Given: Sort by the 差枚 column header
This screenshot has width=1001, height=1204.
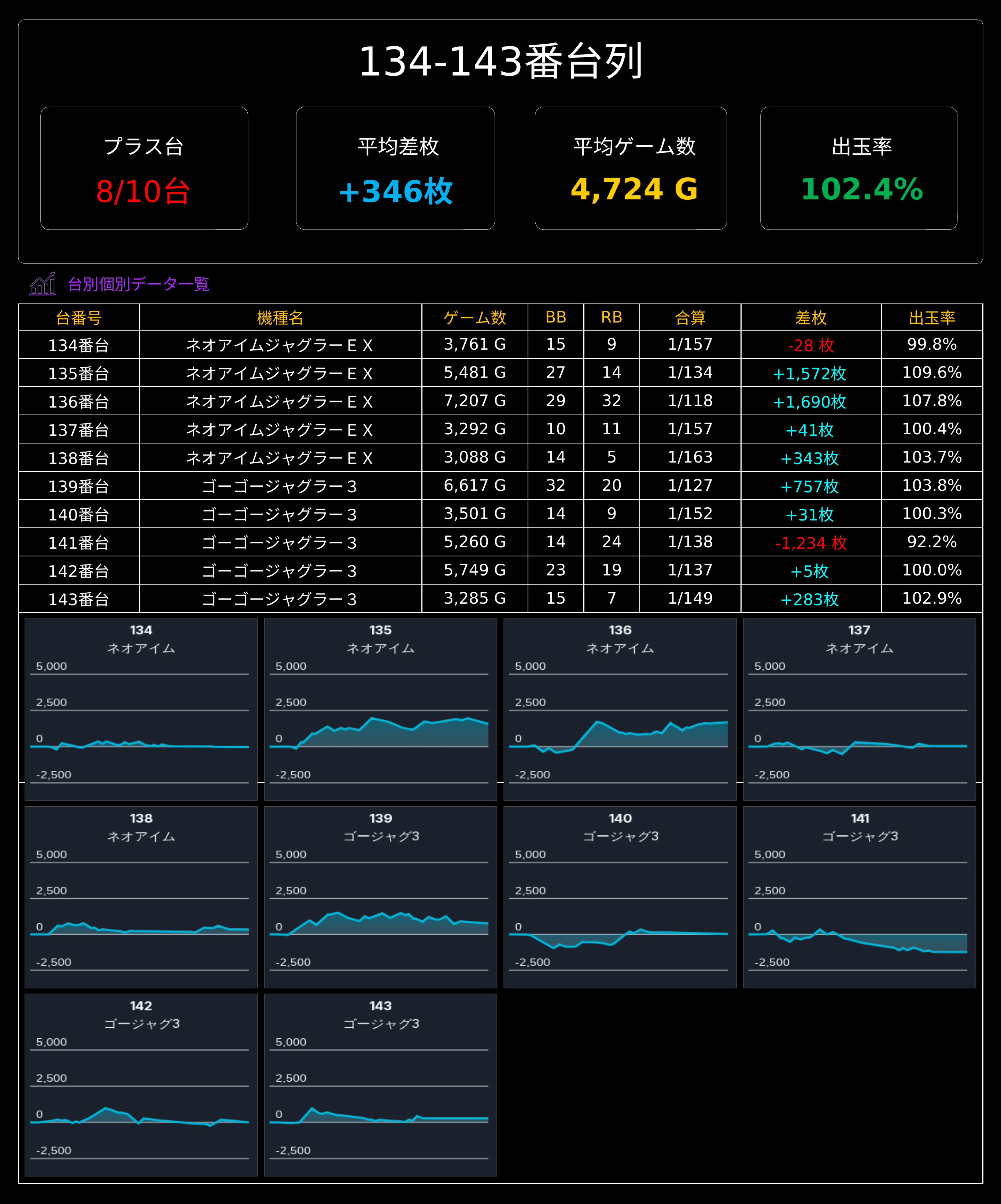Looking at the screenshot, I should (811, 317).
